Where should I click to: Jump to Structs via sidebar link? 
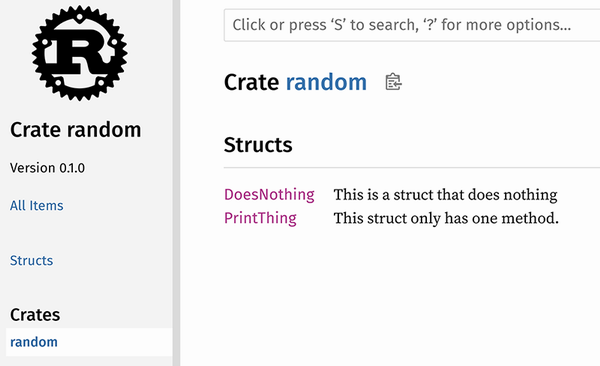tap(31, 260)
